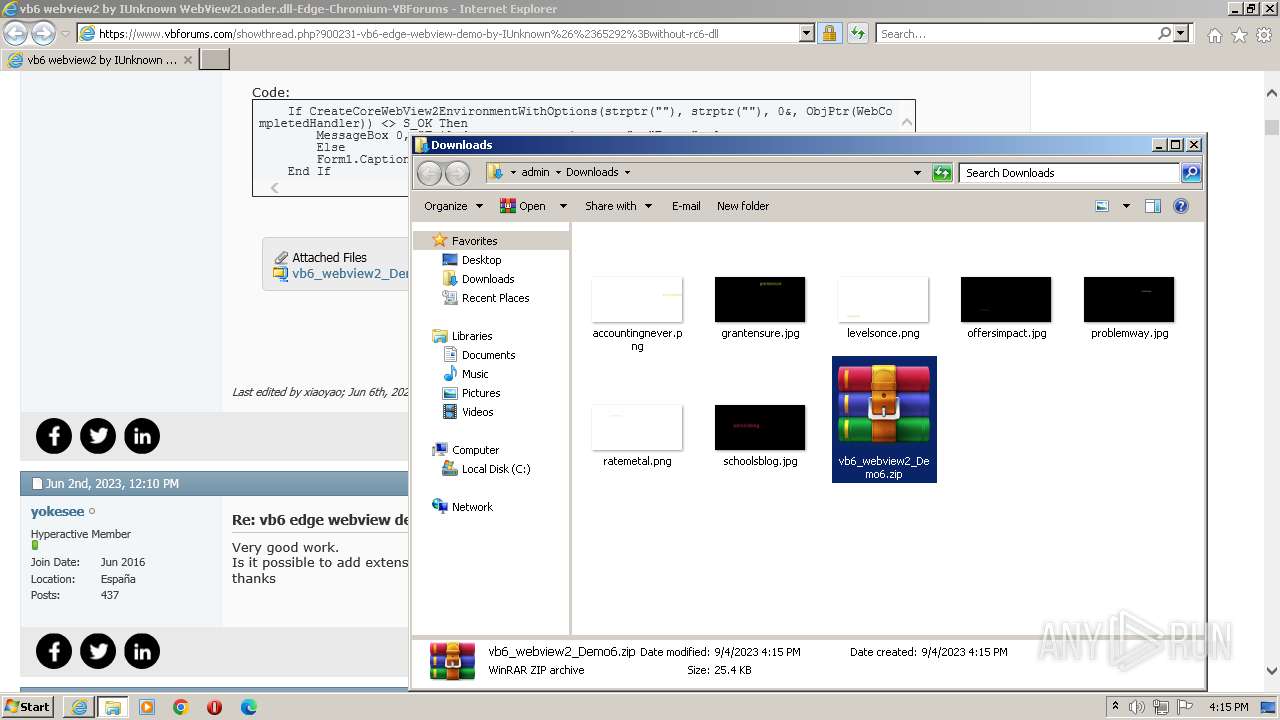Click the IE search magnifier icon
Viewport: 1280px width, 720px height.
pos(1164,33)
